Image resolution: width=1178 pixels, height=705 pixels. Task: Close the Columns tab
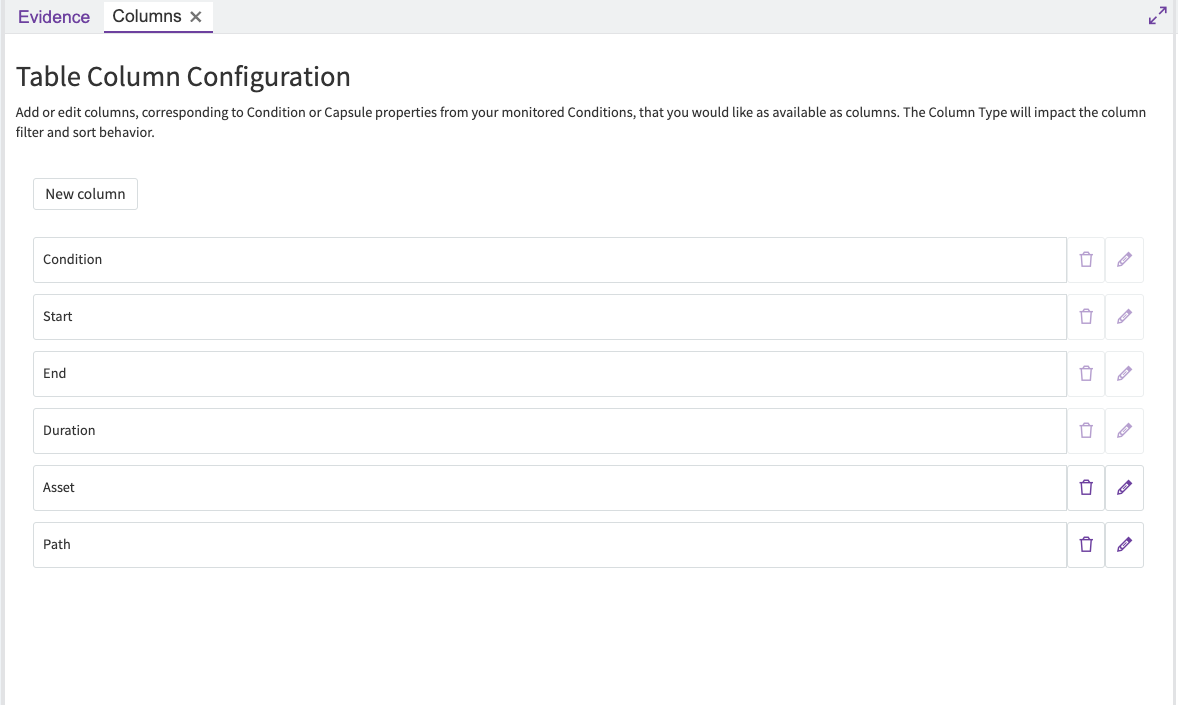pyautogui.click(x=196, y=17)
